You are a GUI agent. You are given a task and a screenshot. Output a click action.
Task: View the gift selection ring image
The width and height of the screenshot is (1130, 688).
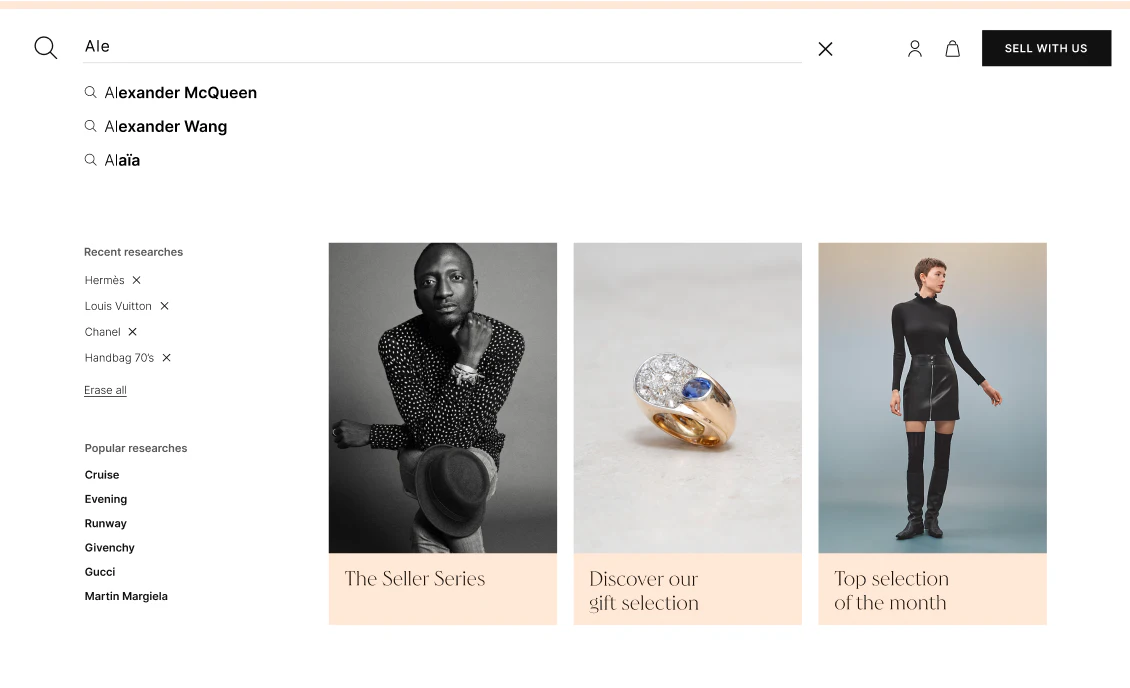coord(687,398)
